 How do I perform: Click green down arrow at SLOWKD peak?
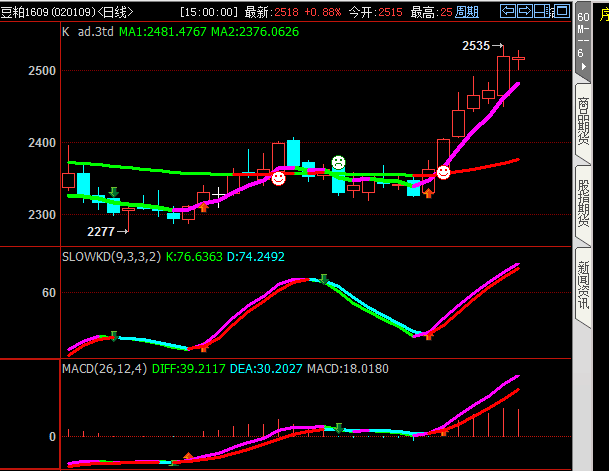point(324,279)
